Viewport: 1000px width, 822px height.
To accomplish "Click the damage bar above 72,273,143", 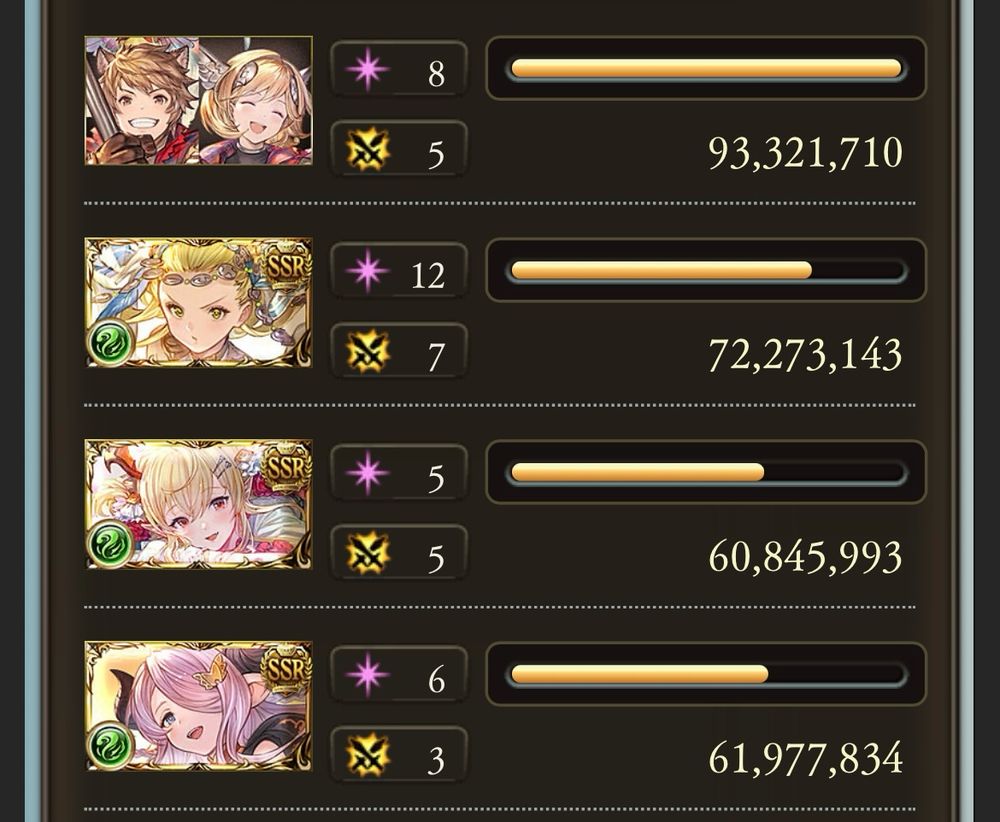I will pyautogui.click(x=706, y=270).
